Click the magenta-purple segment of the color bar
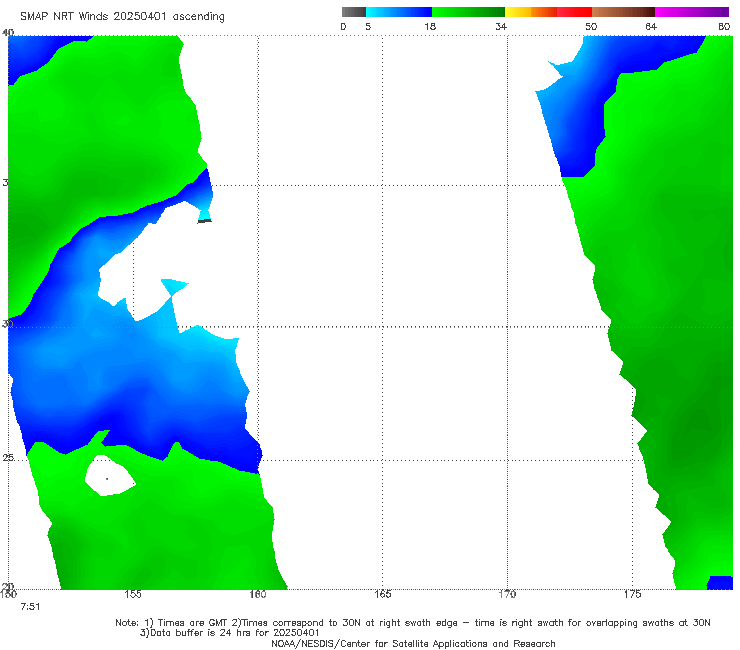The height and width of the screenshot is (650, 740). click(x=692, y=12)
